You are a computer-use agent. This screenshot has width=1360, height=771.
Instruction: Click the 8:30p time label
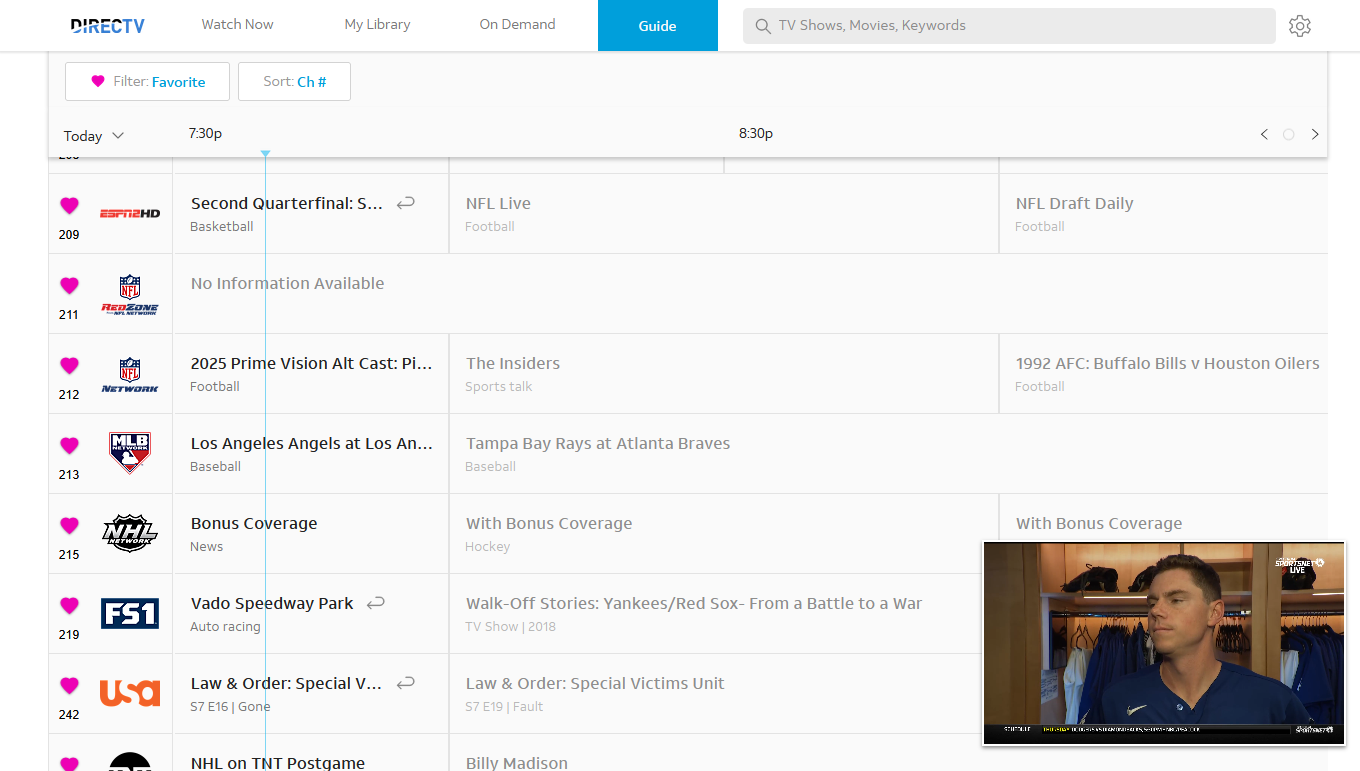click(x=756, y=133)
